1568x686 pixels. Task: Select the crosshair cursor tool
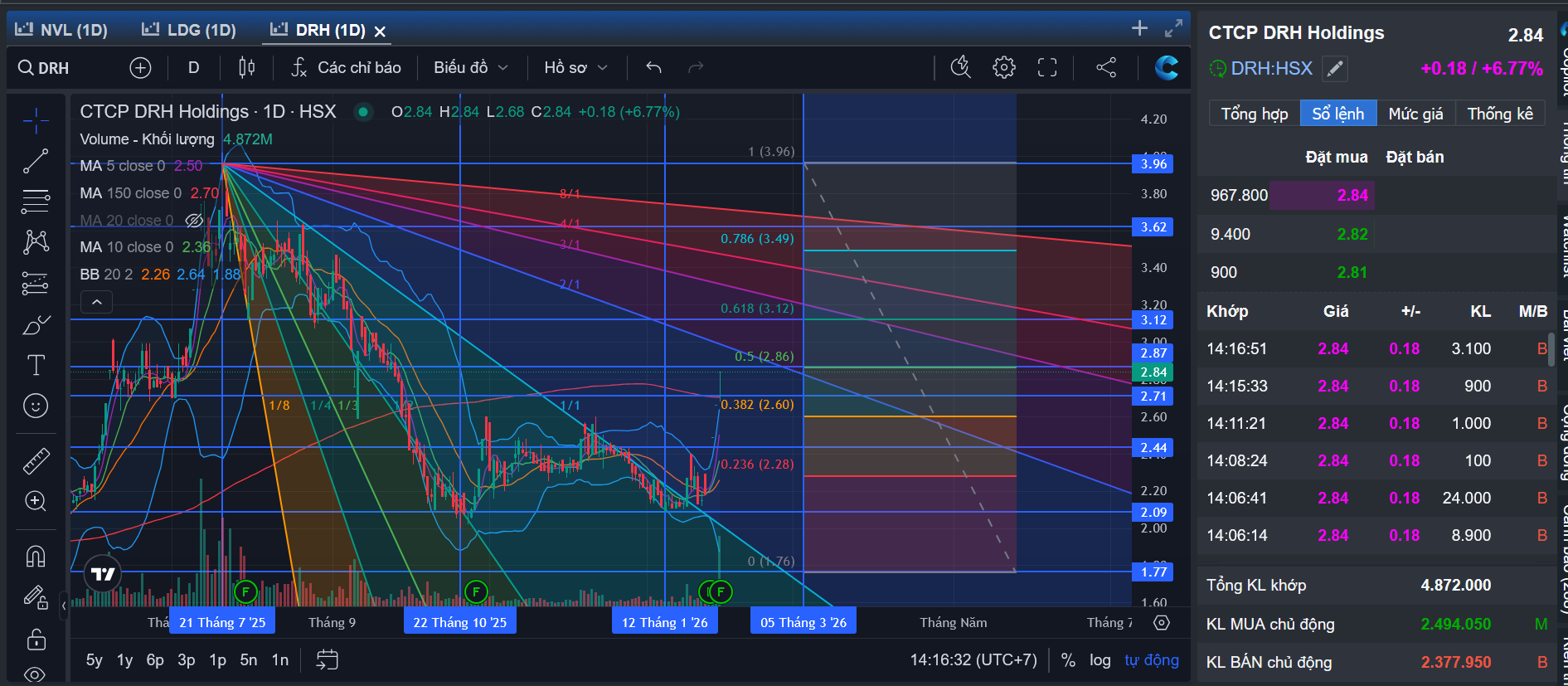point(36,121)
